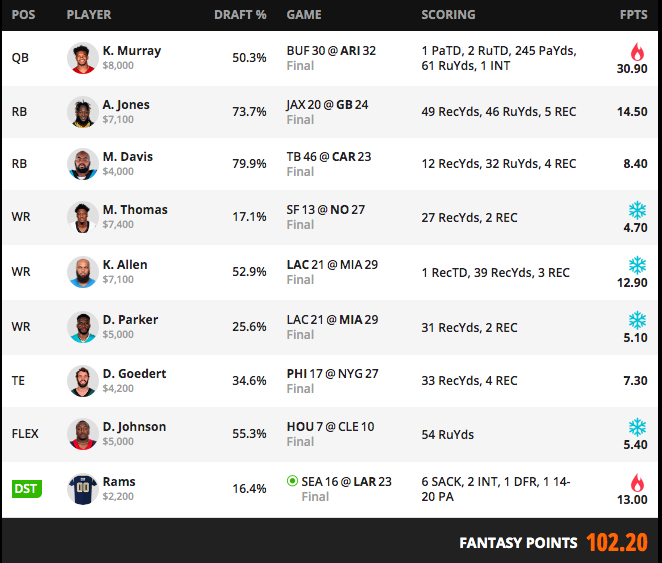This screenshot has width=662, height=563.
Task: Click the green circle indicator beside SEA 16
Action: pos(292,481)
